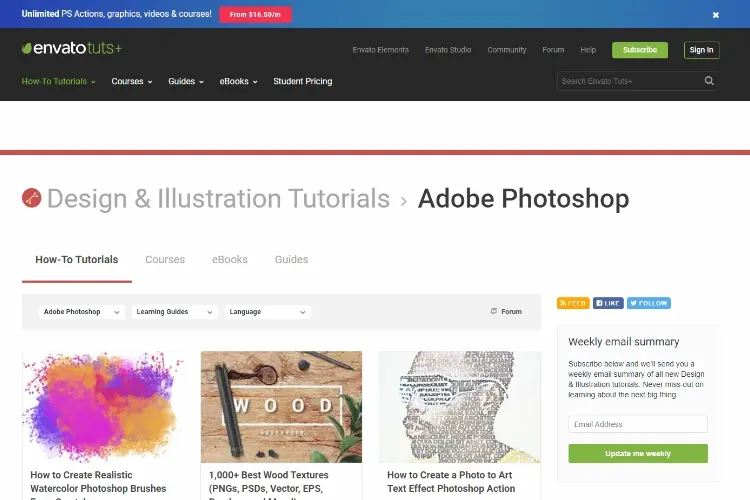Expand the eBooks nav dropdown
This screenshot has width=750, height=500.
tap(238, 81)
